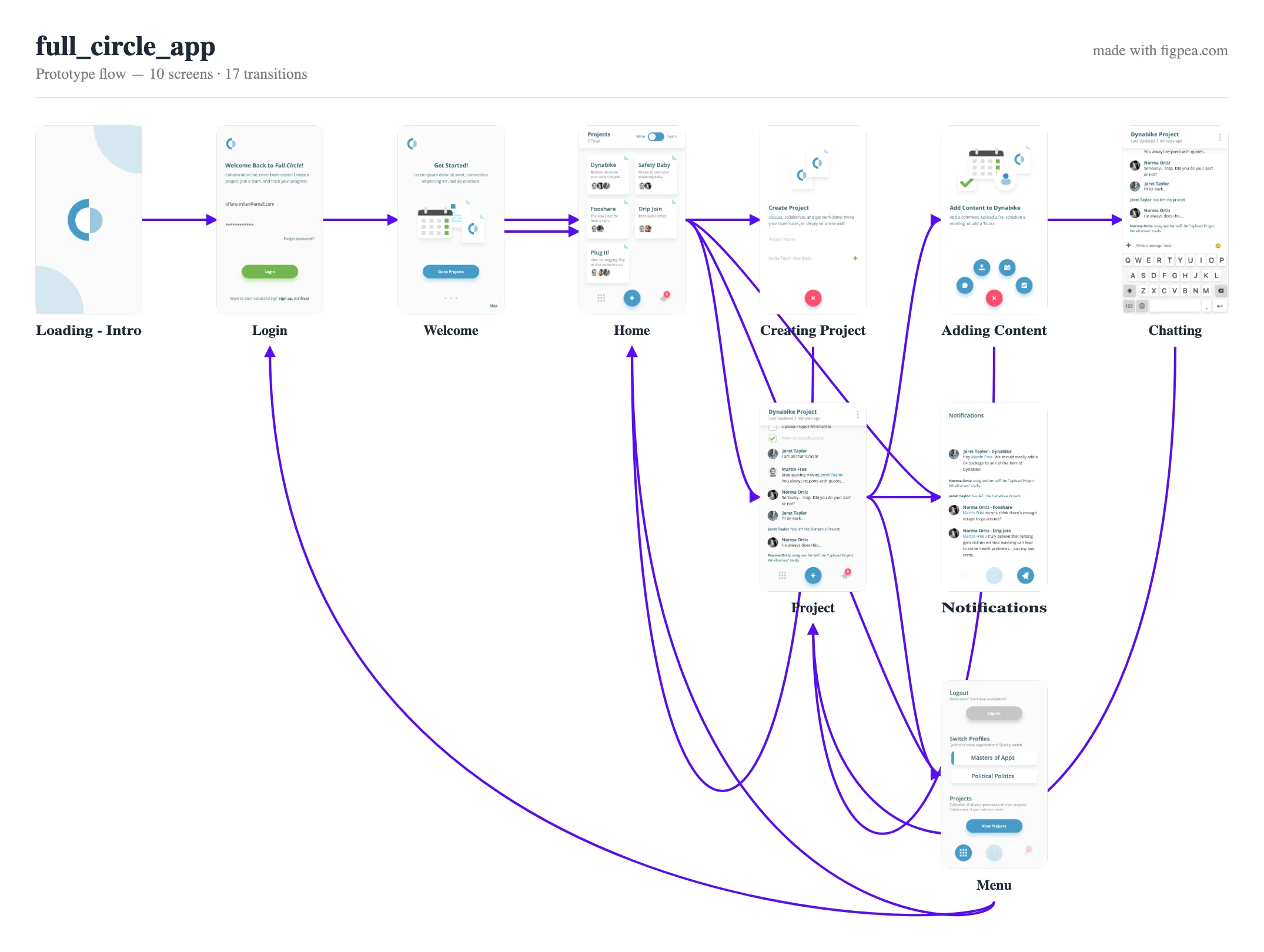Click 'Adding Content' screen label
1264x952 pixels.
click(994, 330)
